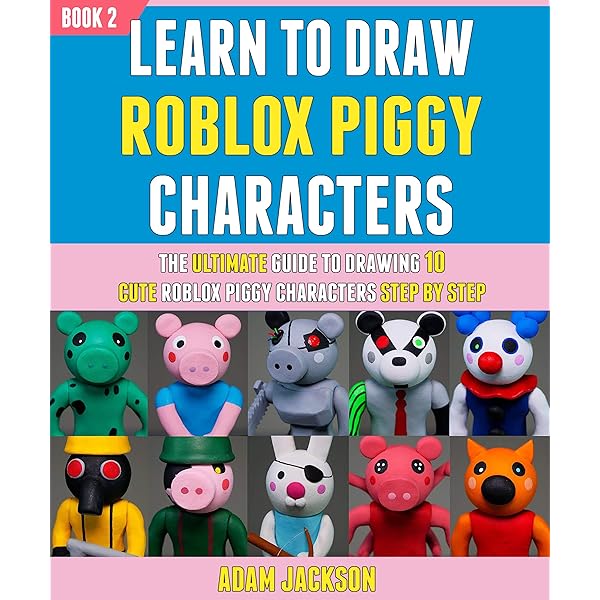
Task: Click the LEARN TO DRAW title text
Action: tap(301, 47)
